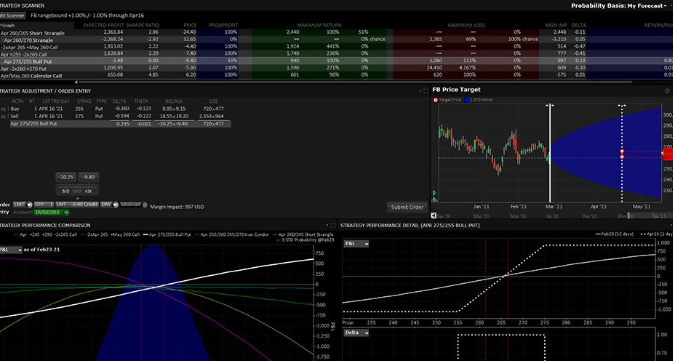
Task: Open P&L dropdown in Performance Comparison
Action: pos(10,249)
